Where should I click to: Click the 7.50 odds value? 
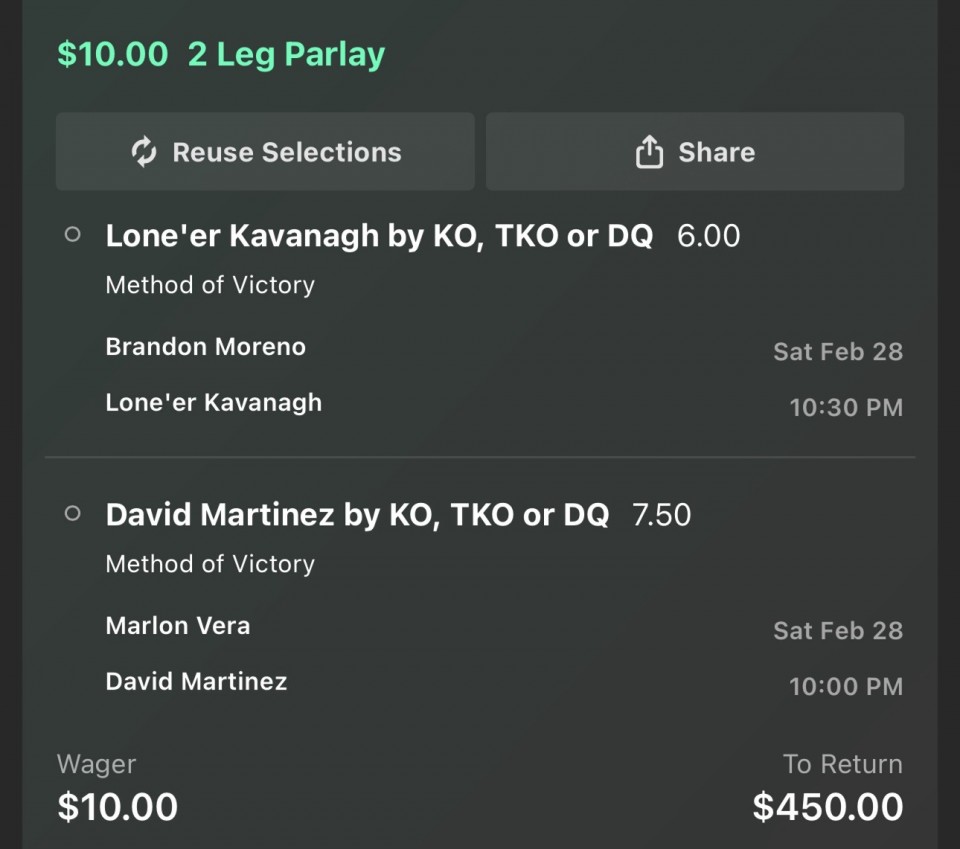662,515
